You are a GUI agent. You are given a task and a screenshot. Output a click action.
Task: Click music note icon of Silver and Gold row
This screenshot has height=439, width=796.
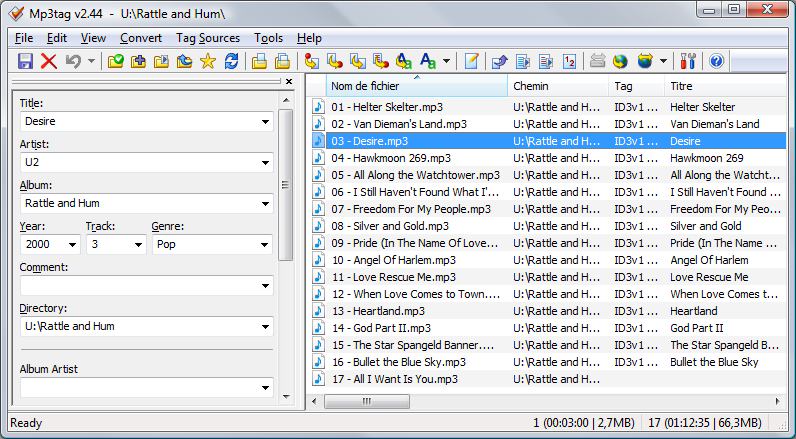[318, 226]
